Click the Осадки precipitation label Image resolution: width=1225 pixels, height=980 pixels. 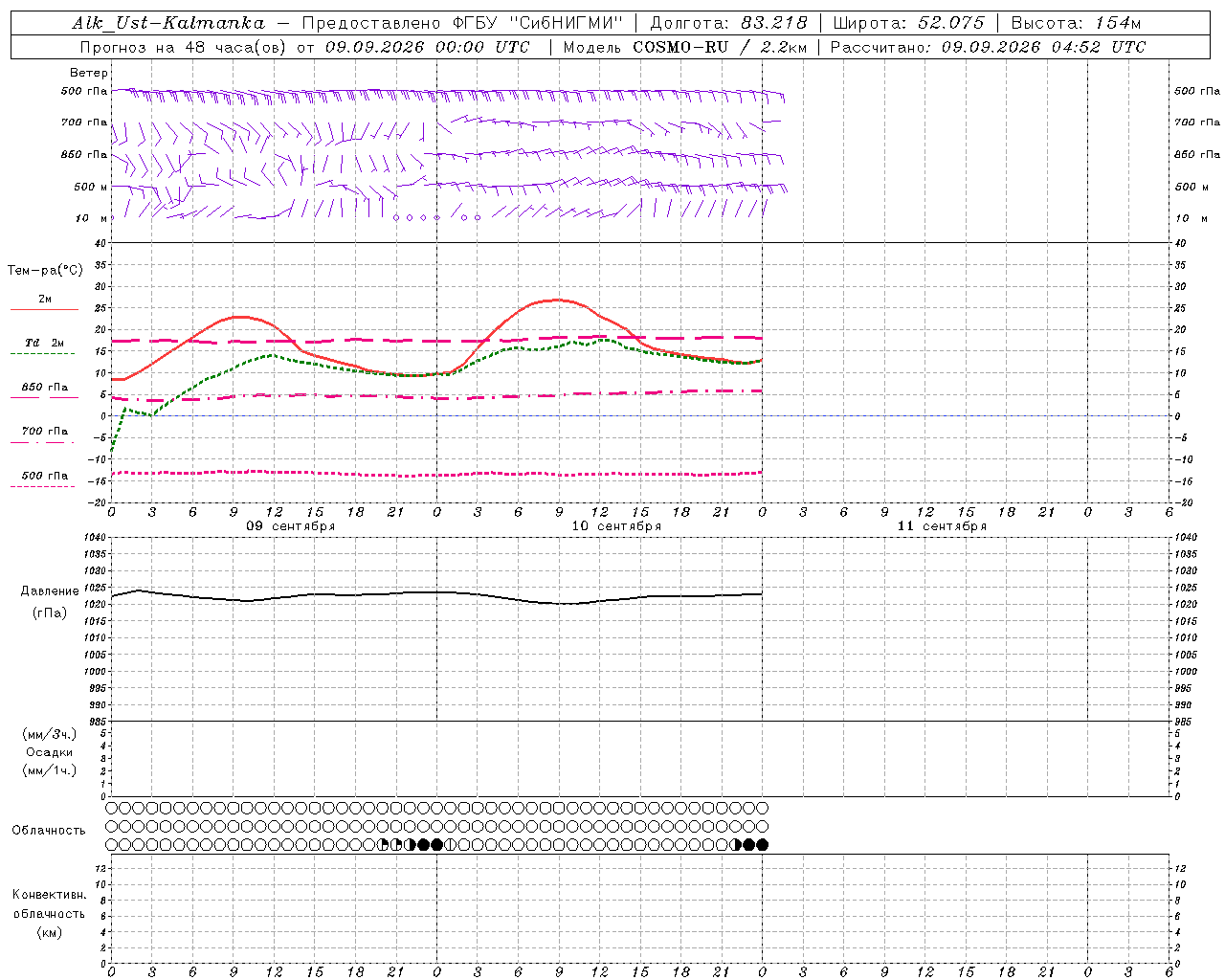click(x=50, y=752)
